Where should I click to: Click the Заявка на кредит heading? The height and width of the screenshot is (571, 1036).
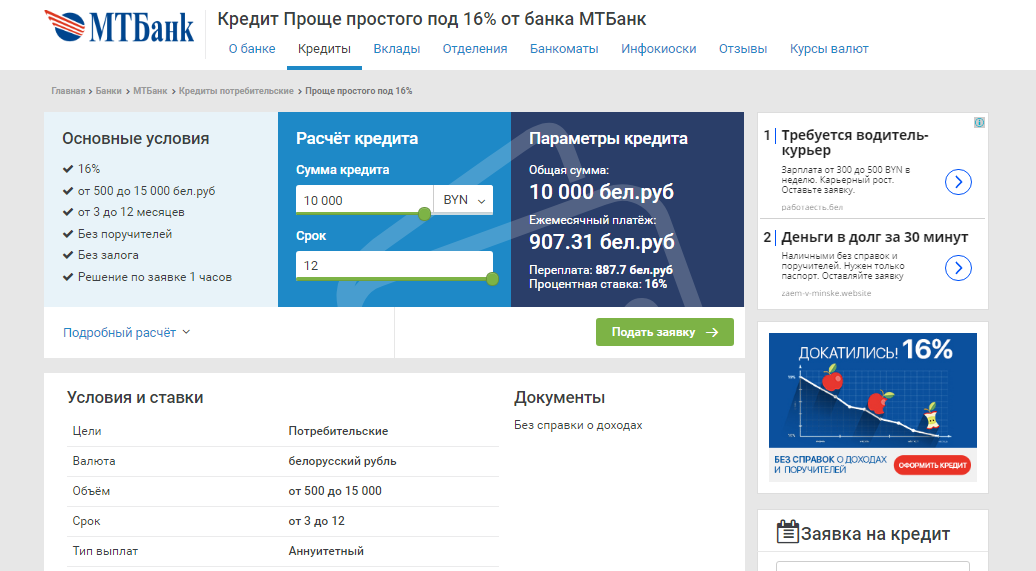tap(875, 534)
